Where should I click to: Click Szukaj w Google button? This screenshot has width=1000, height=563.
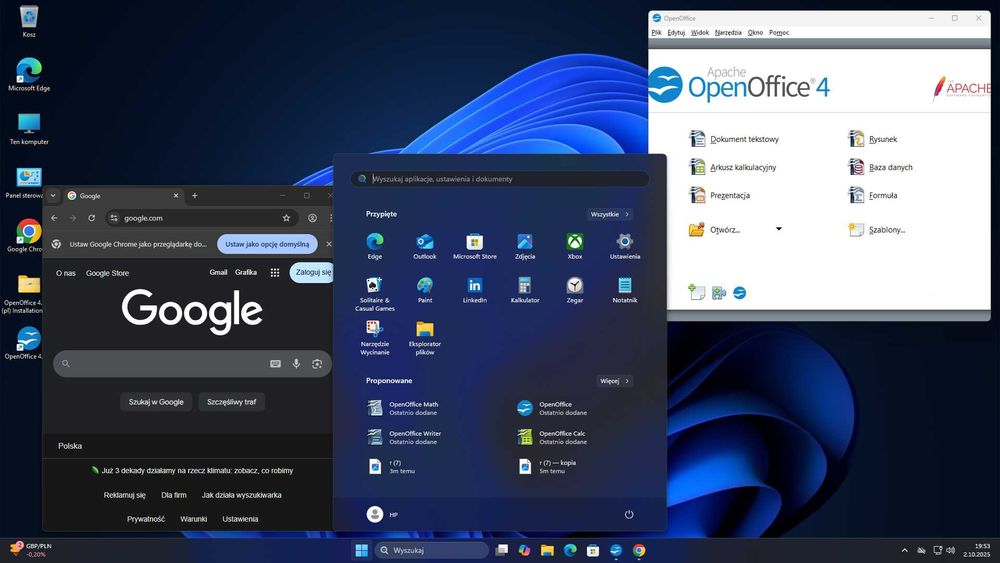coord(156,402)
